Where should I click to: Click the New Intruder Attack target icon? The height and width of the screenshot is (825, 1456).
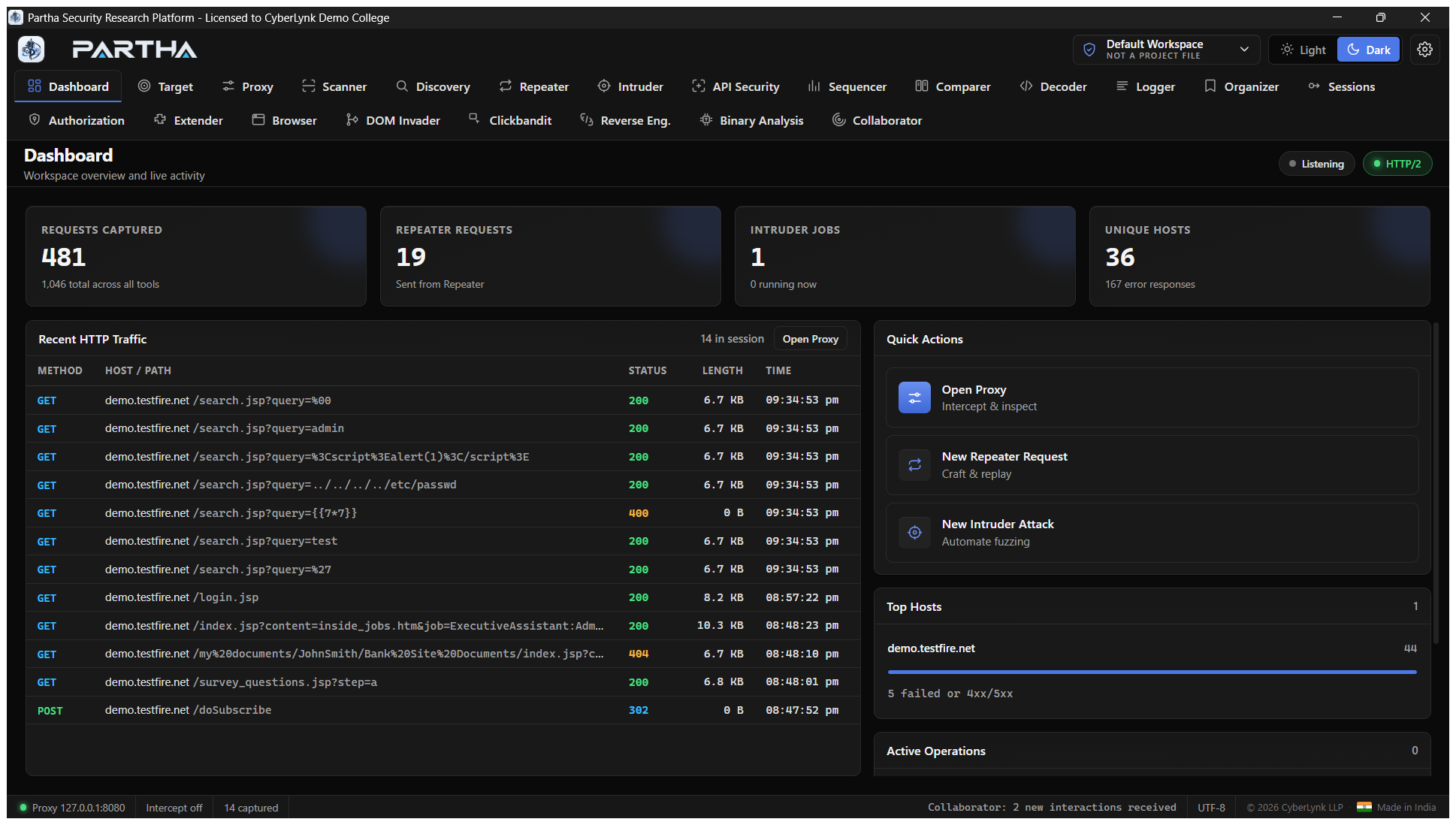pos(914,533)
